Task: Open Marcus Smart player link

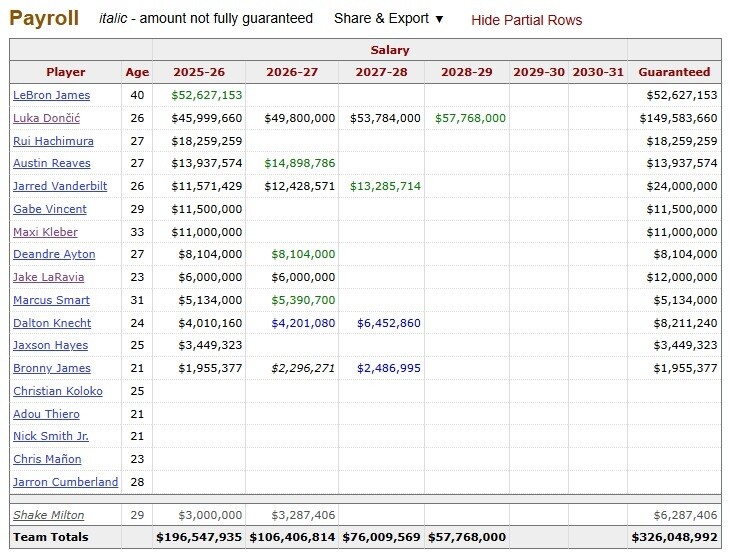Action: (51, 300)
